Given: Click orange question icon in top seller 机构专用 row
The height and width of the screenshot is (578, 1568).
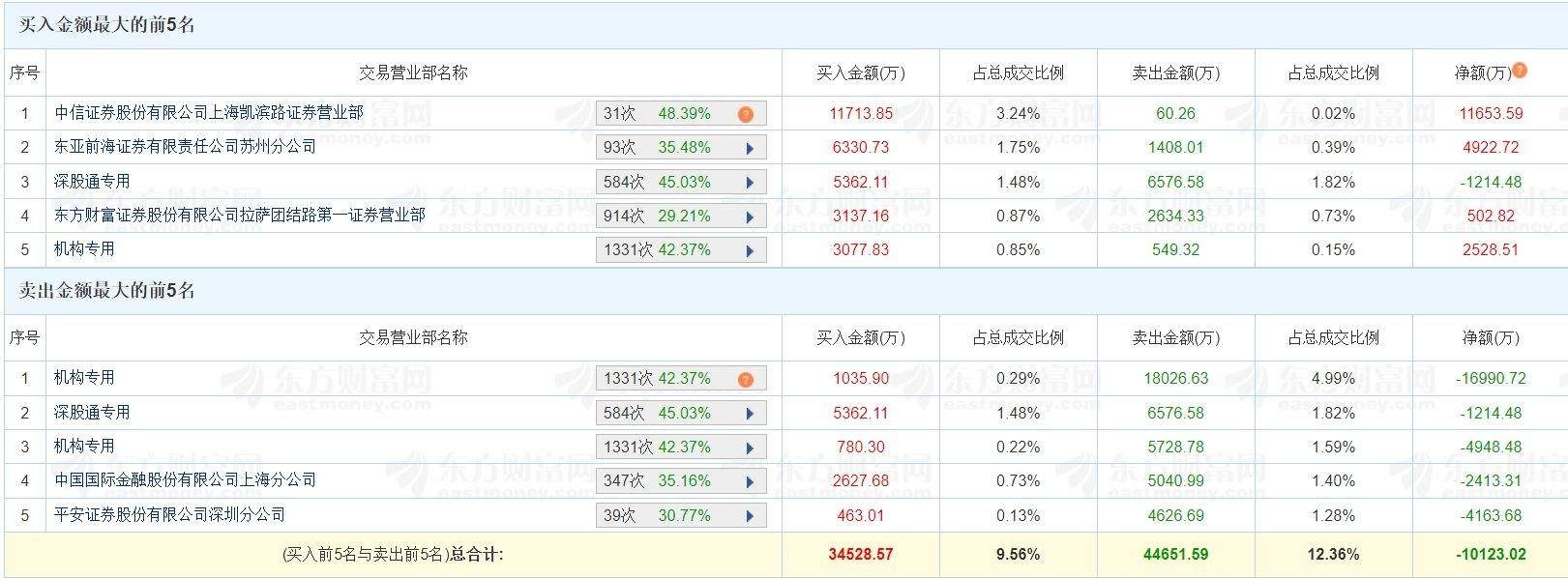Looking at the screenshot, I should 745,379.
